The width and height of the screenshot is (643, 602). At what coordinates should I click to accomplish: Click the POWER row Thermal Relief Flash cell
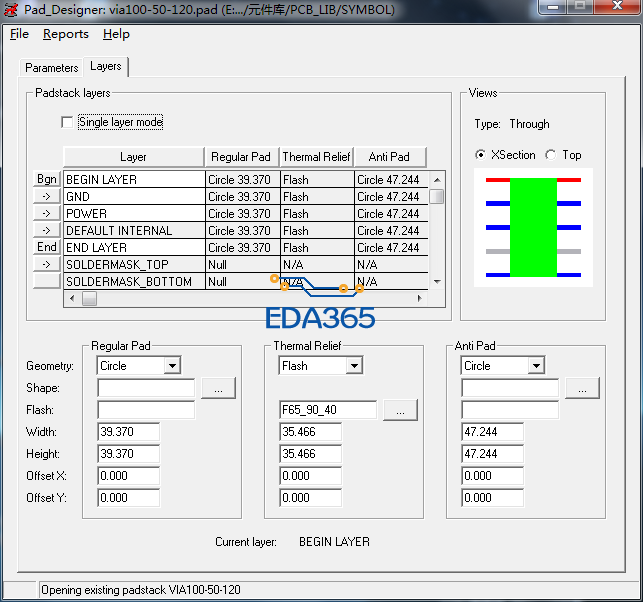click(317, 214)
